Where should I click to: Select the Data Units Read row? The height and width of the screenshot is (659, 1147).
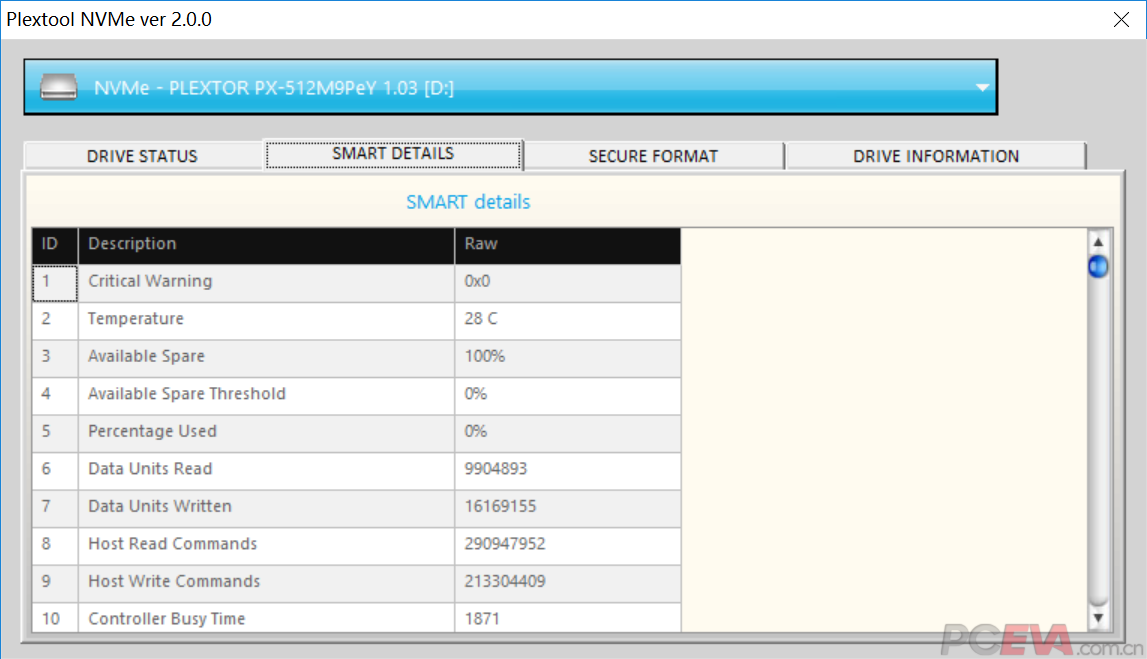click(x=356, y=470)
